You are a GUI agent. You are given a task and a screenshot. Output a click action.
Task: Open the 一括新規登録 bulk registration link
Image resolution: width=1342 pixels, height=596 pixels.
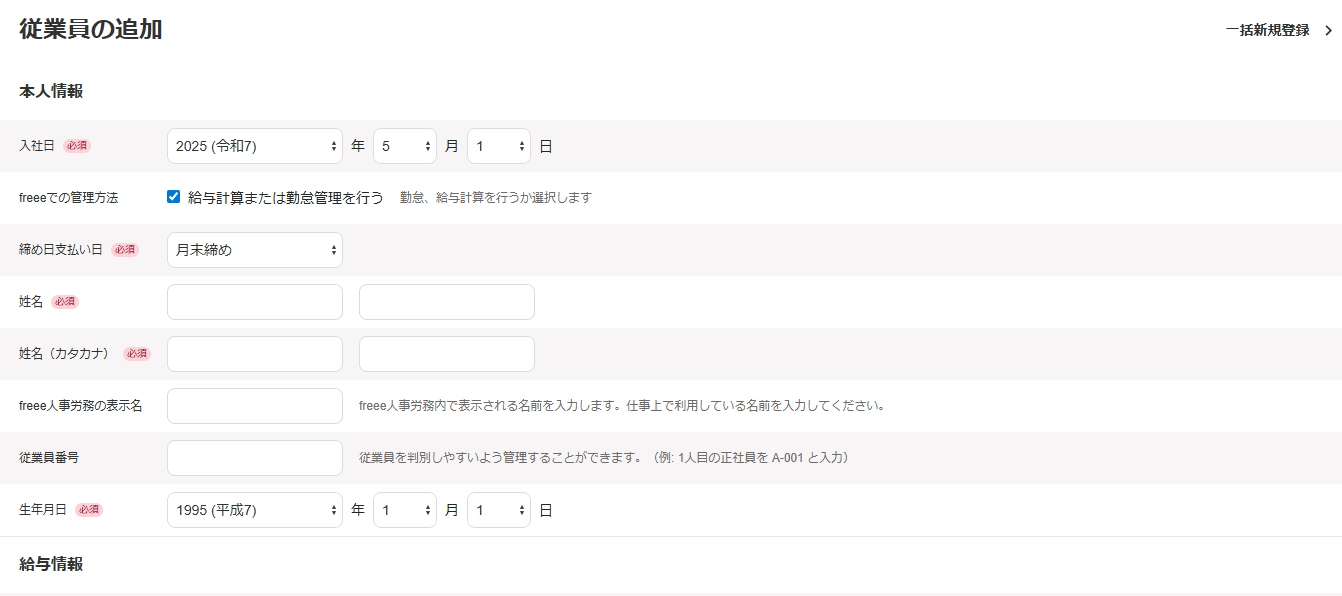click(x=1267, y=30)
